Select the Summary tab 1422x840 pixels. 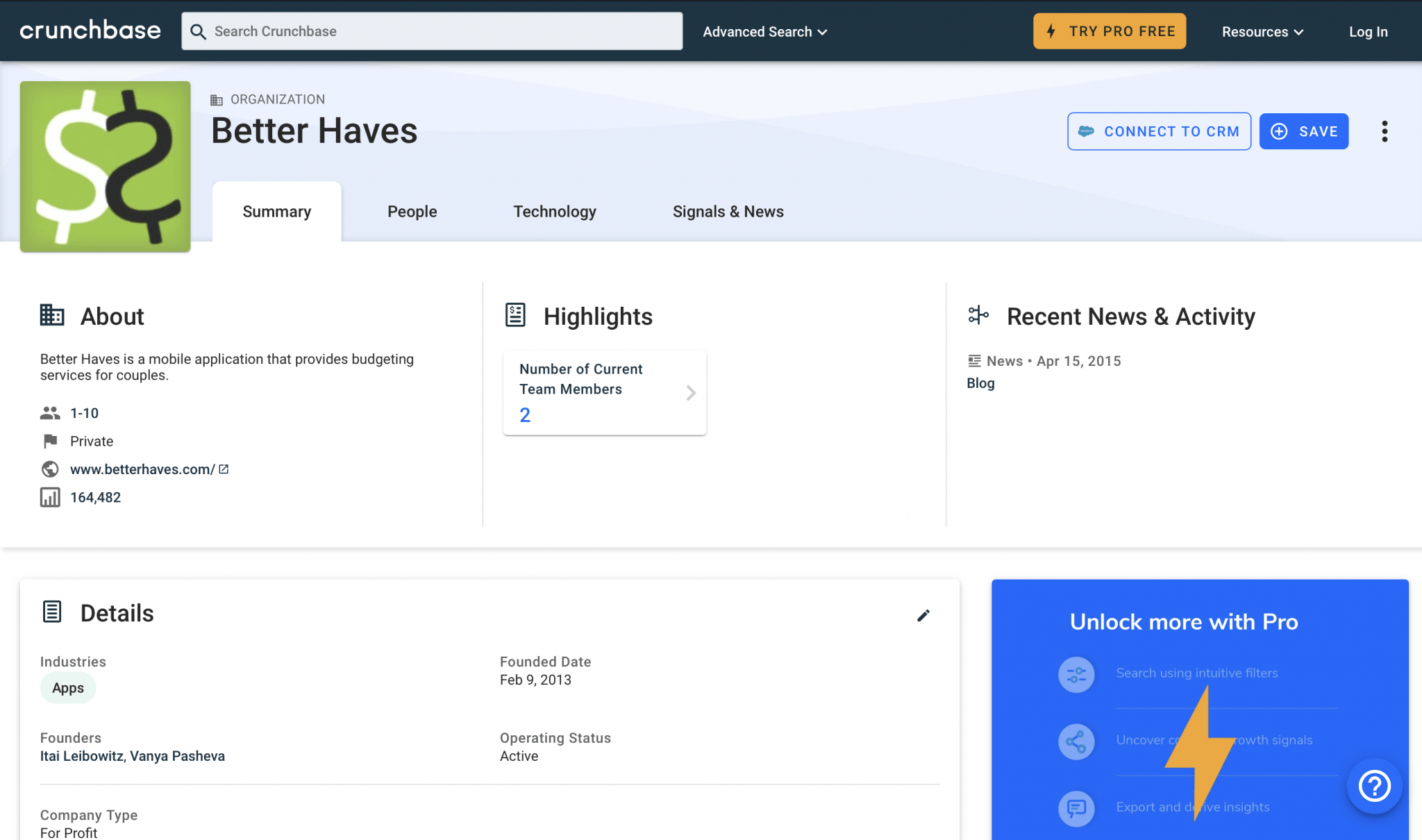tap(277, 212)
